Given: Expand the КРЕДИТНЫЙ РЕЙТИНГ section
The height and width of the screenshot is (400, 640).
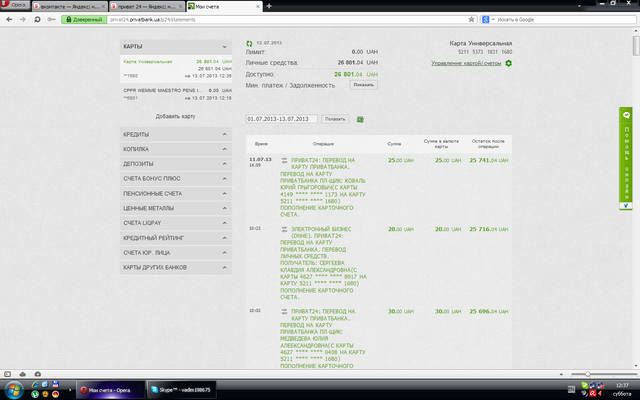Looking at the screenshot, I should (x=176, y=238).
